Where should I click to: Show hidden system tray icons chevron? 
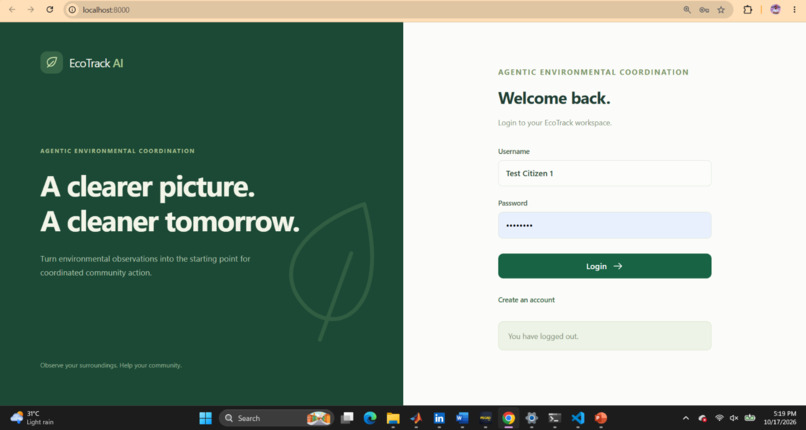(686, 418)
